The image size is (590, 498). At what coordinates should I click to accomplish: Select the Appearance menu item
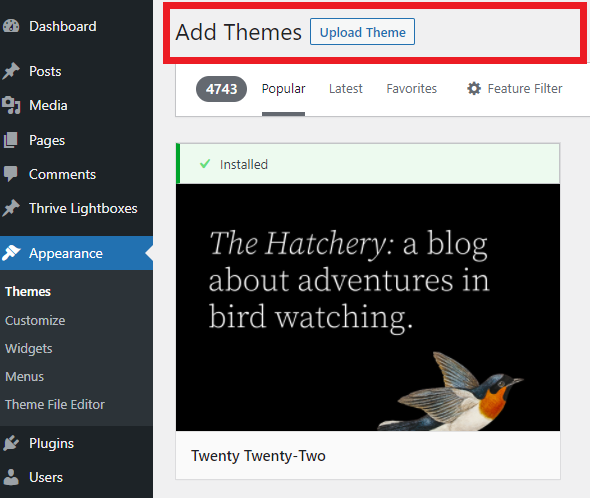[76, 253]
